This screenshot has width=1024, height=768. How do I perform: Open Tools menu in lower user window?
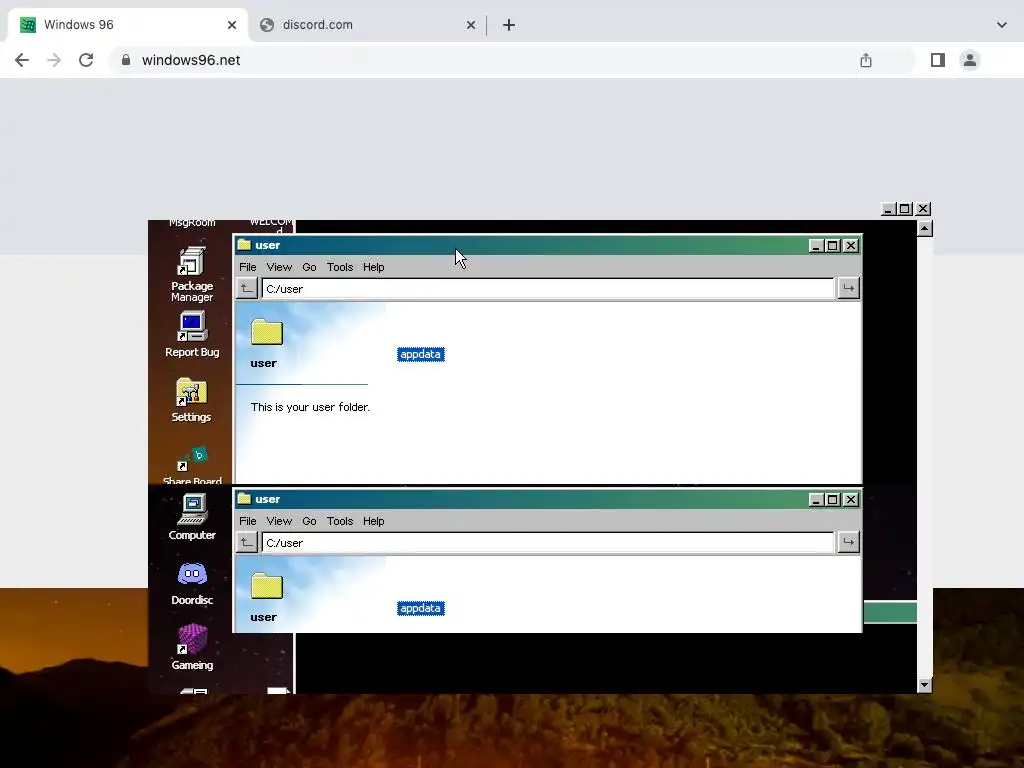pos(340,521)
